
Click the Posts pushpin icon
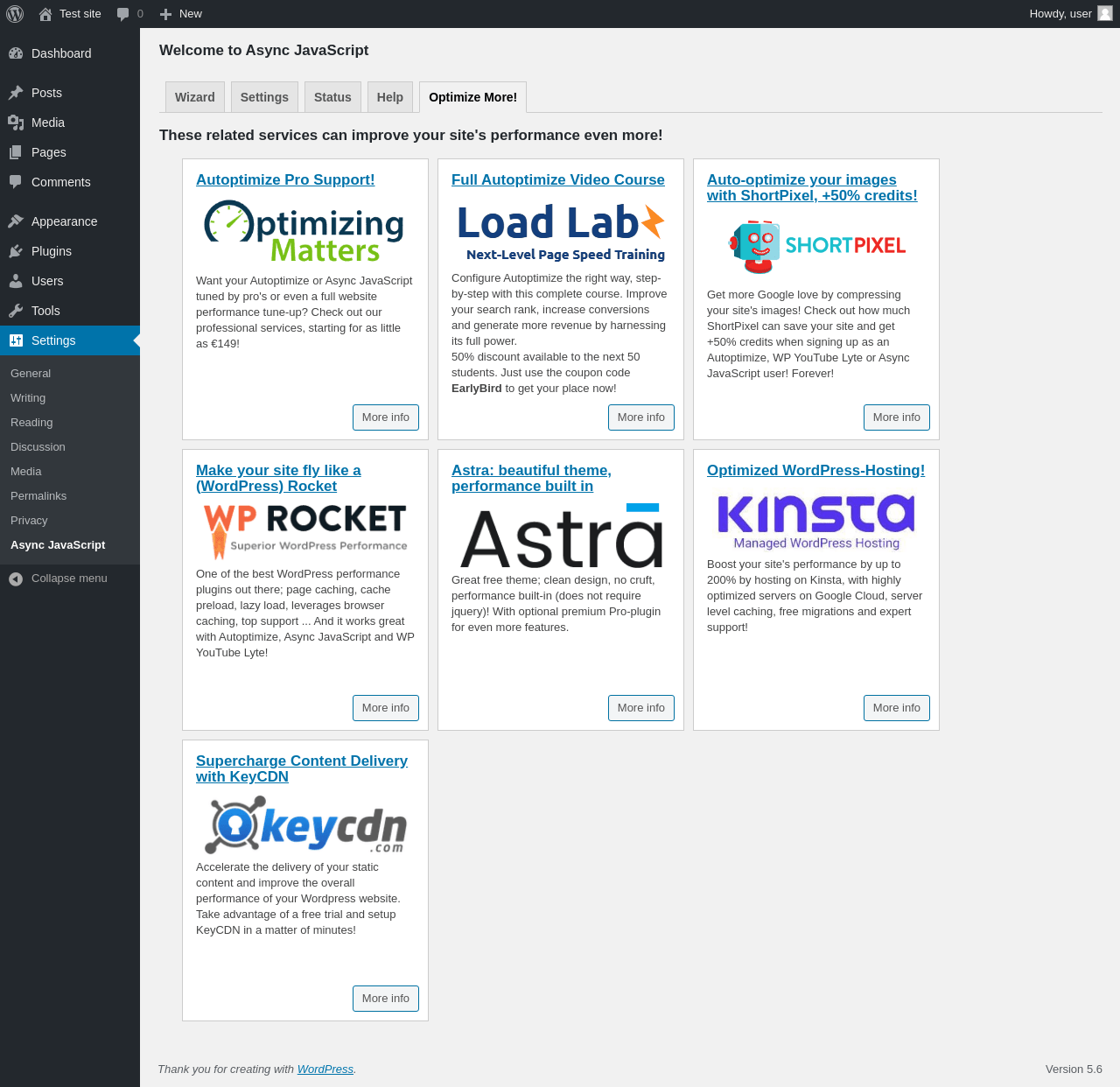tap(16, 93)
